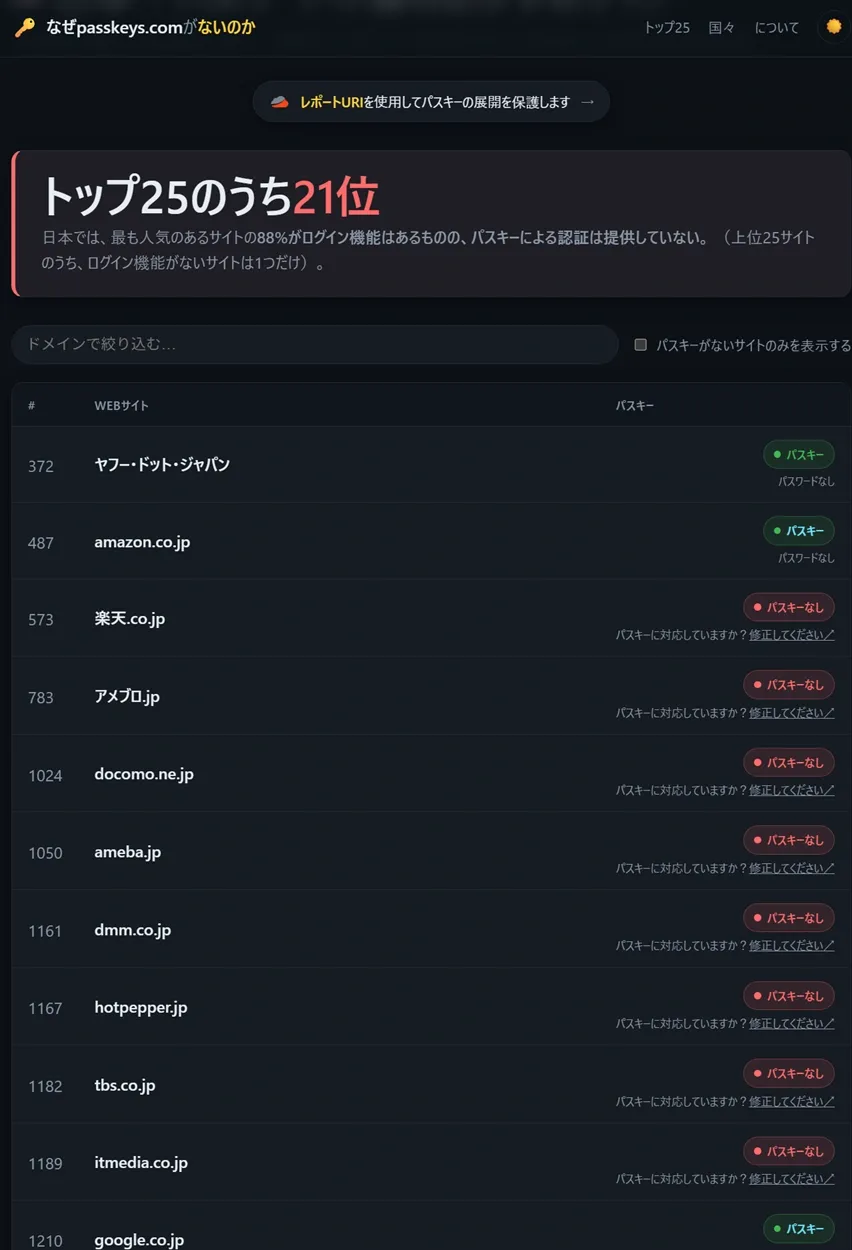Open the 国々 menu item
This screenshot has height=1250, width=852.
[x=722, y=27]
